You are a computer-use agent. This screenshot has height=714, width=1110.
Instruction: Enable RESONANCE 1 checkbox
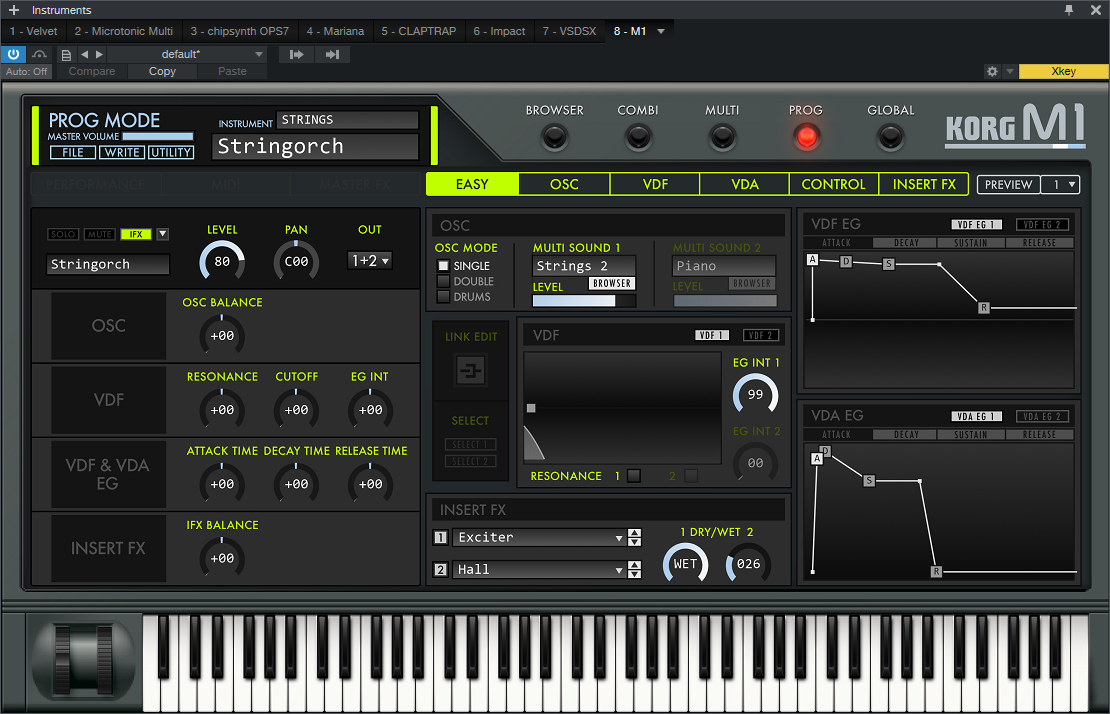point(634,476)
